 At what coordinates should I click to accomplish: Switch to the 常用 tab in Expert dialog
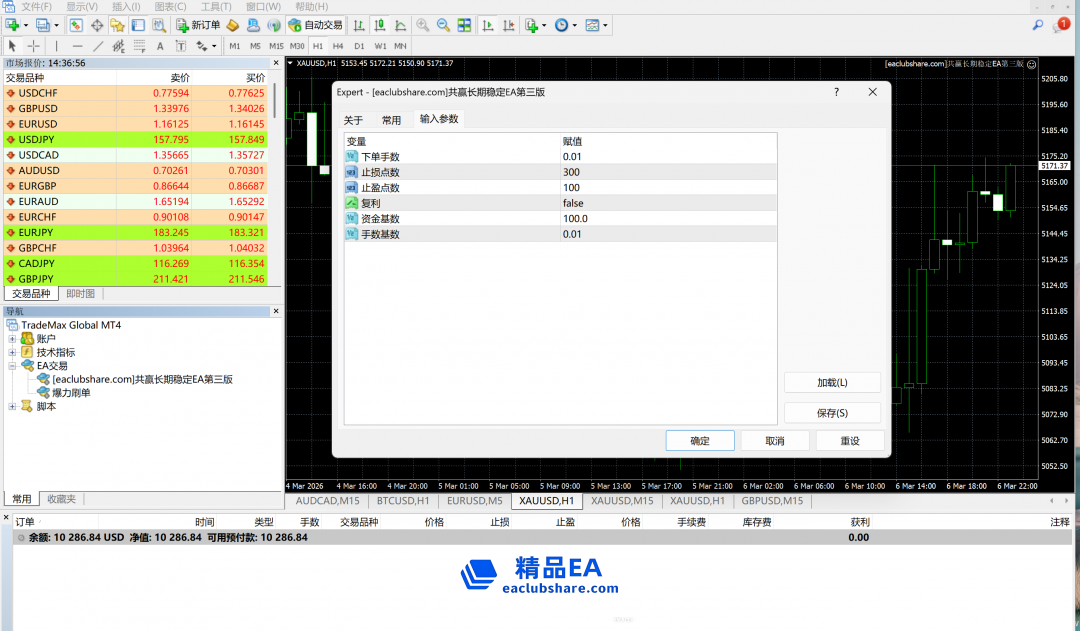(x=391, y=120)
